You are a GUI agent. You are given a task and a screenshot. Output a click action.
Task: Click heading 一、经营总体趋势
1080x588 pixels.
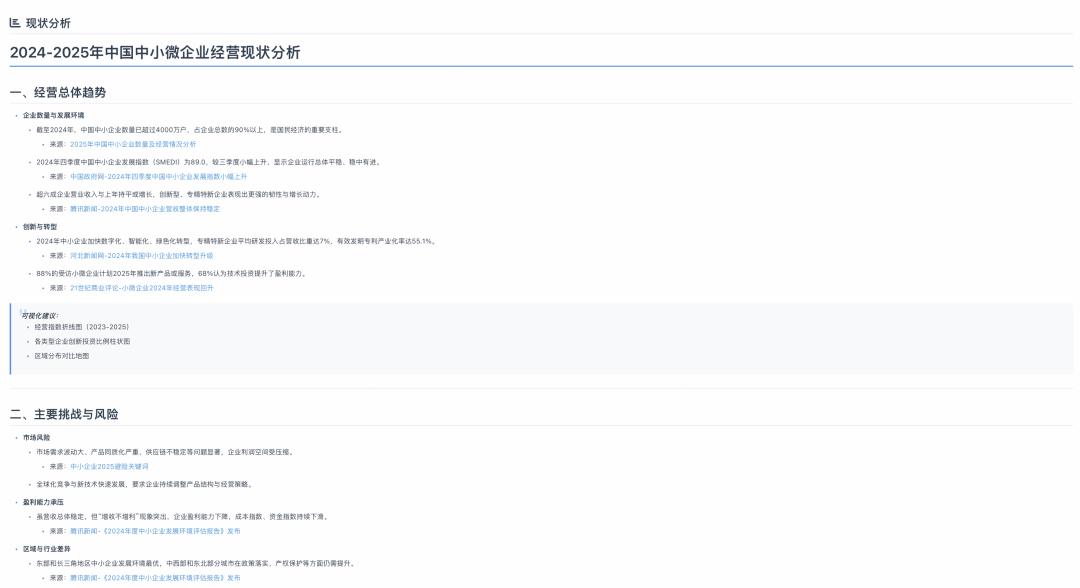pos(58,92)
